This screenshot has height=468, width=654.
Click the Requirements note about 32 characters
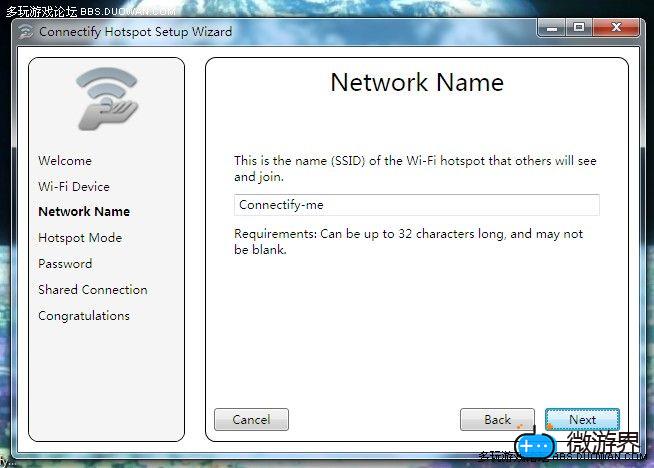408,242
